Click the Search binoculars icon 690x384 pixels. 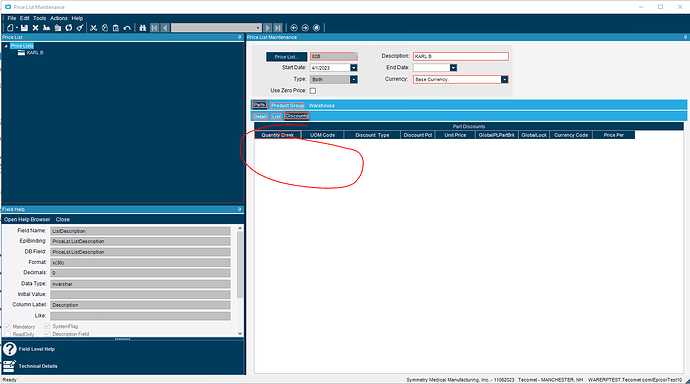tap(143, 28)
